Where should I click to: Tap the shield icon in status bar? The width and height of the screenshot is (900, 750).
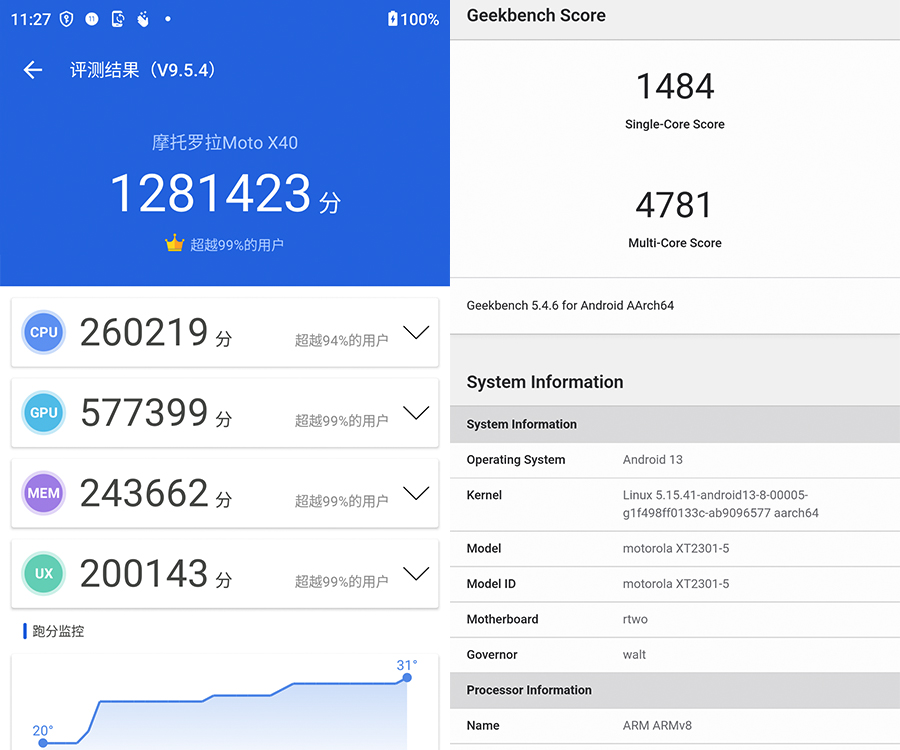point(67,20)
